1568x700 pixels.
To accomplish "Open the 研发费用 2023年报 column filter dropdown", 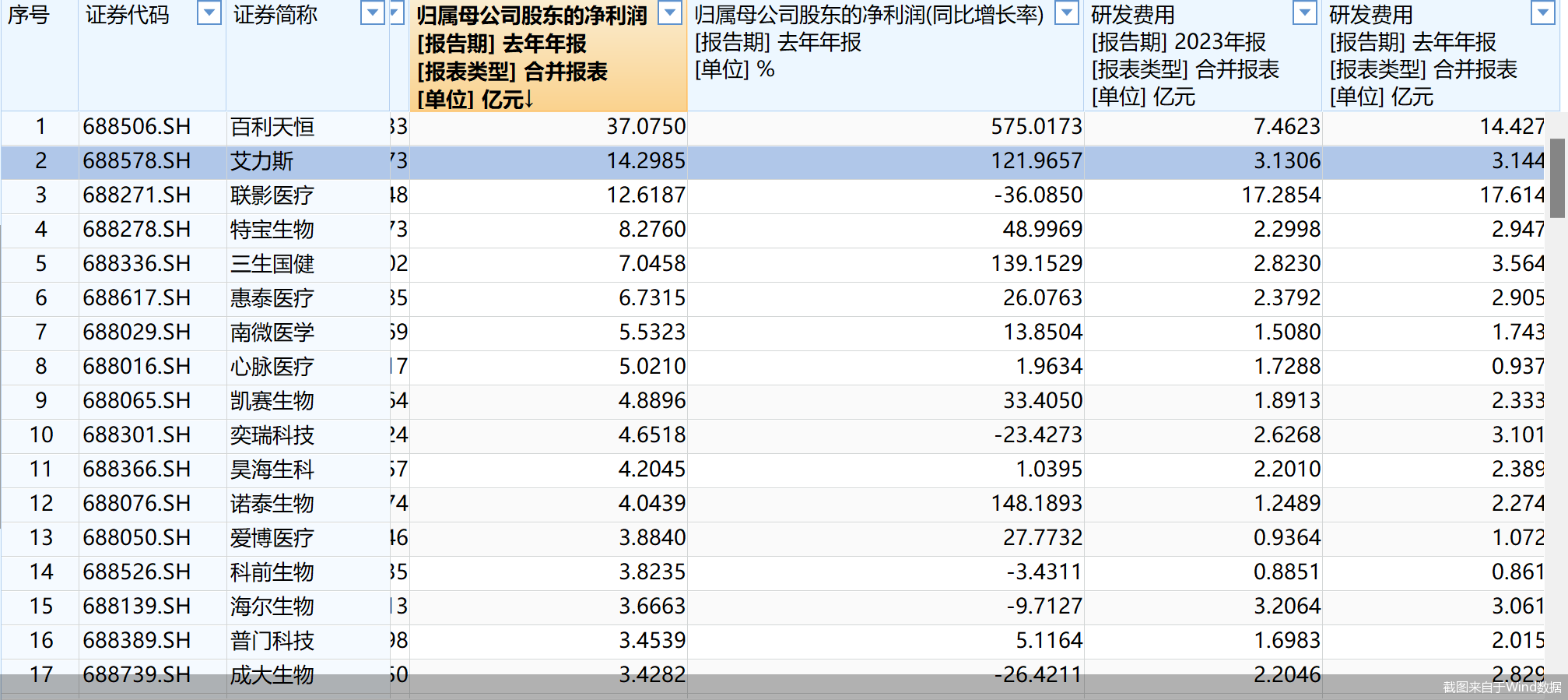I will 1305,13.
